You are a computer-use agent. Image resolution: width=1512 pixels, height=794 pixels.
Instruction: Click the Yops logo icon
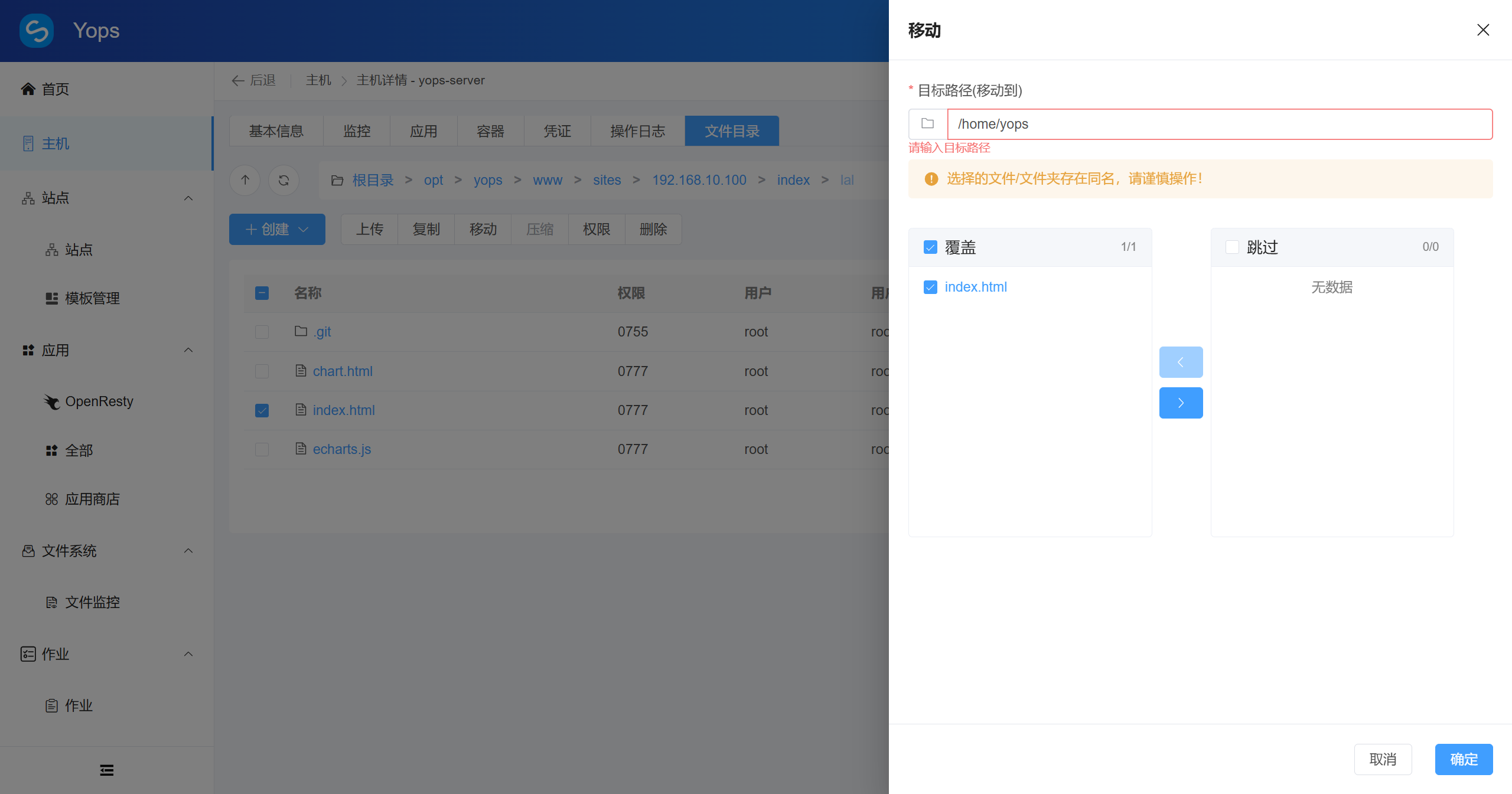tap(37, 31)
